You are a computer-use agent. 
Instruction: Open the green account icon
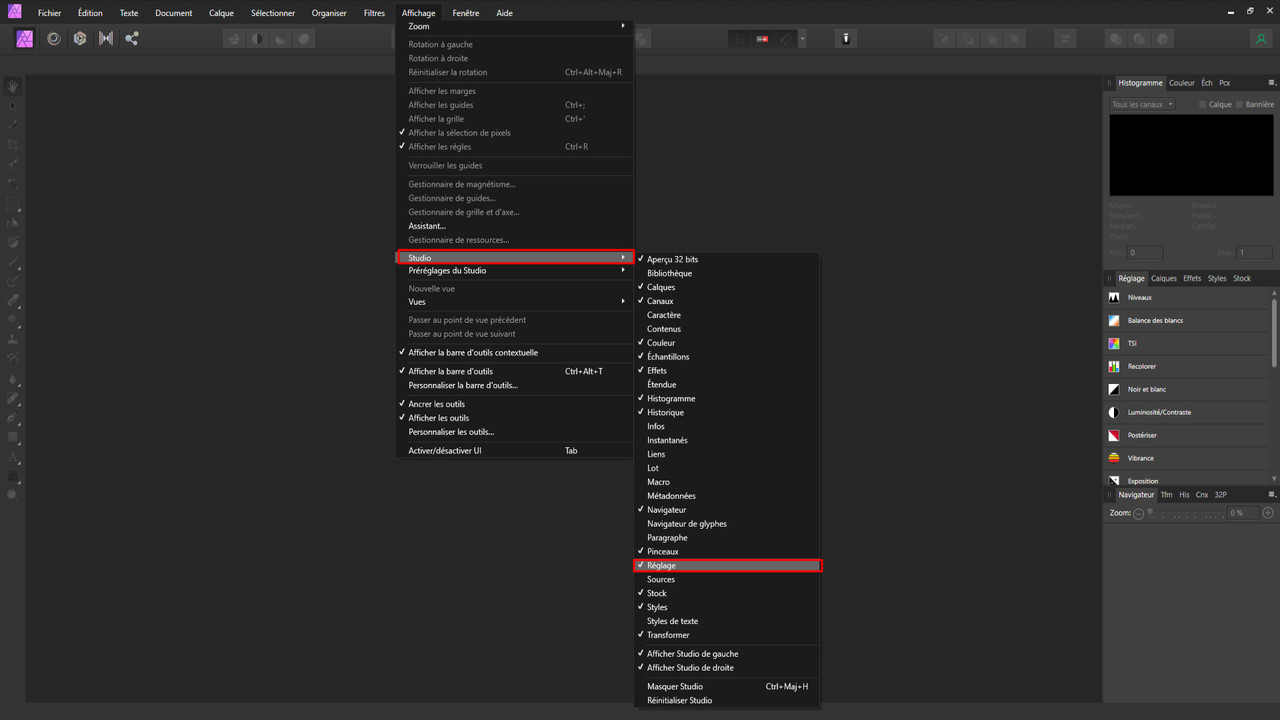pos(1261,39)
